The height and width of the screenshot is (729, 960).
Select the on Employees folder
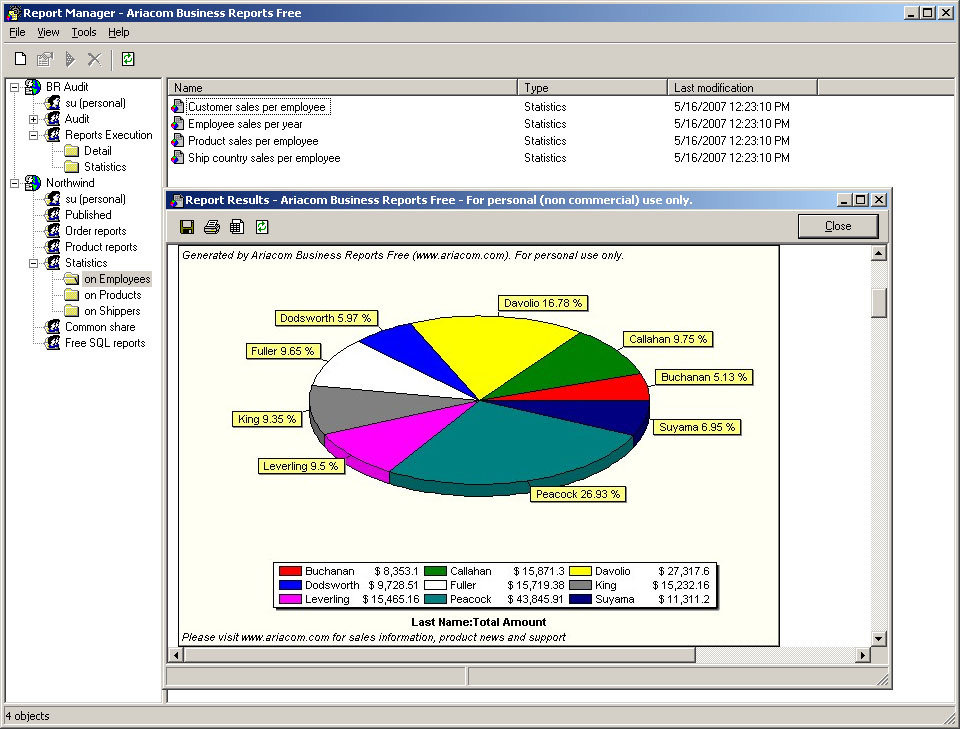coord(117,279)
